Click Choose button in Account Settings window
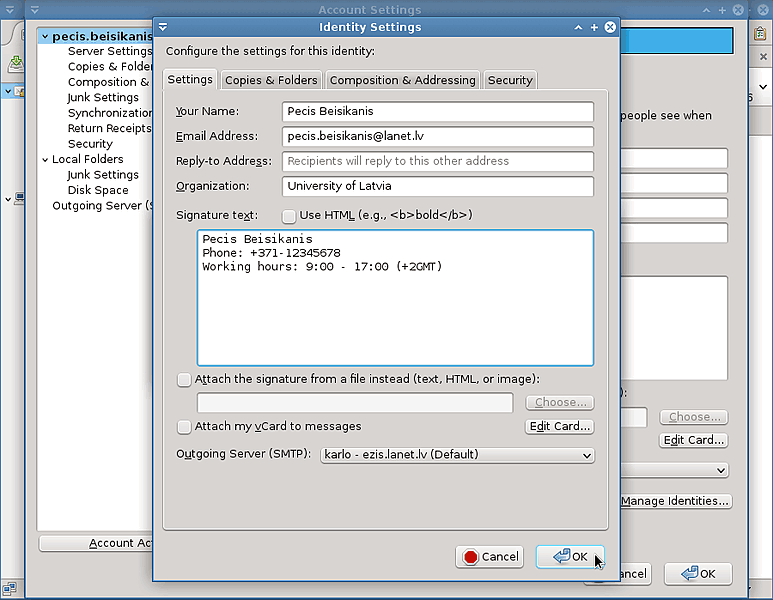The image size is (773, 600). [x=694, y=417]
